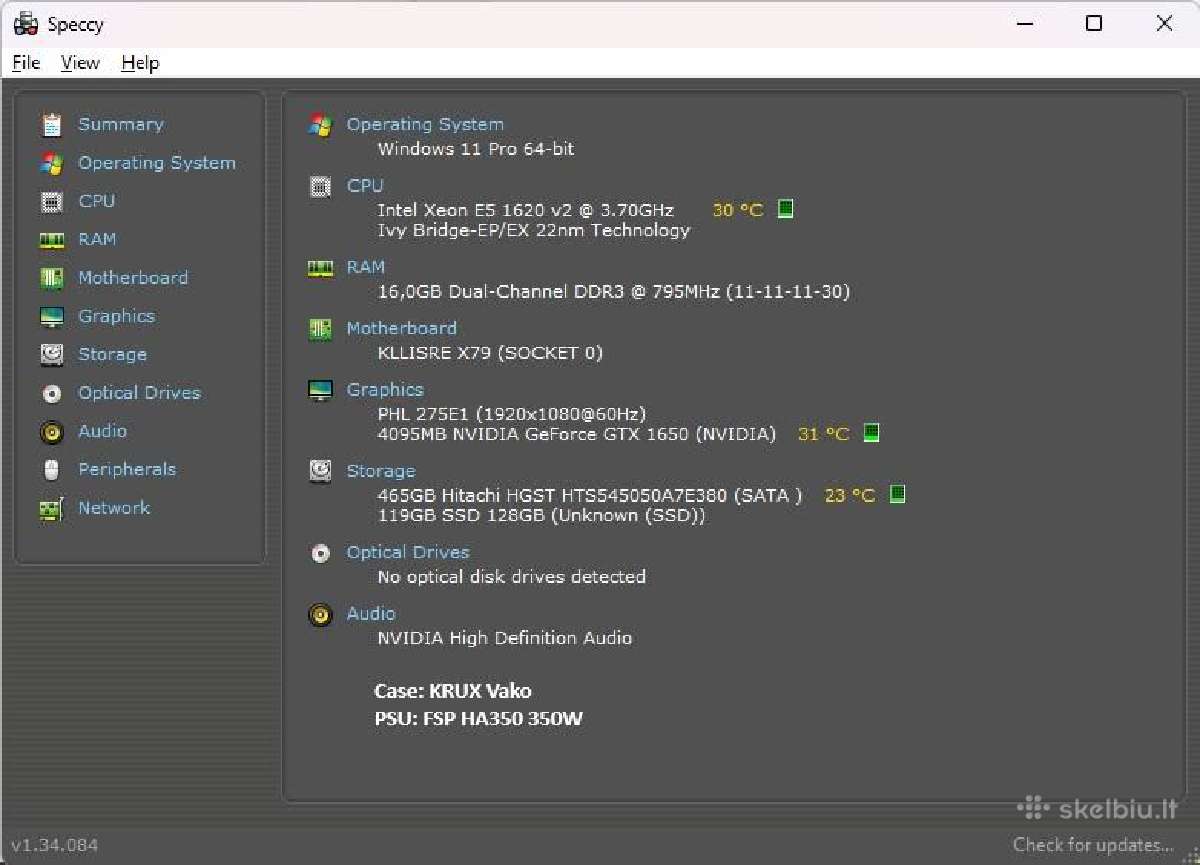Click the Network card icon in sidebar
Screen dimensions: 1200x865
pyautogui.click(x=52, y=509)
